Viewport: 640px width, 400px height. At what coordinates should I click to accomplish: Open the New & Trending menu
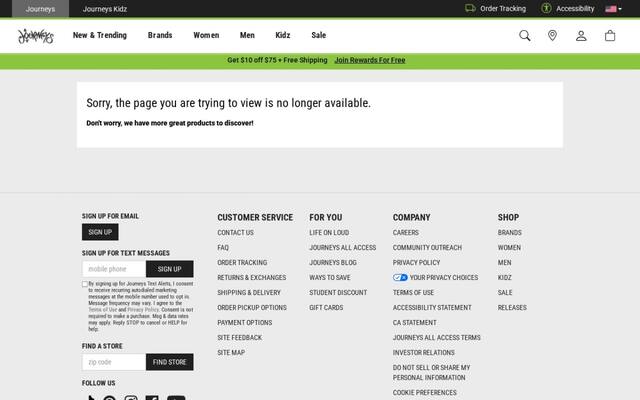click(100, 35)
